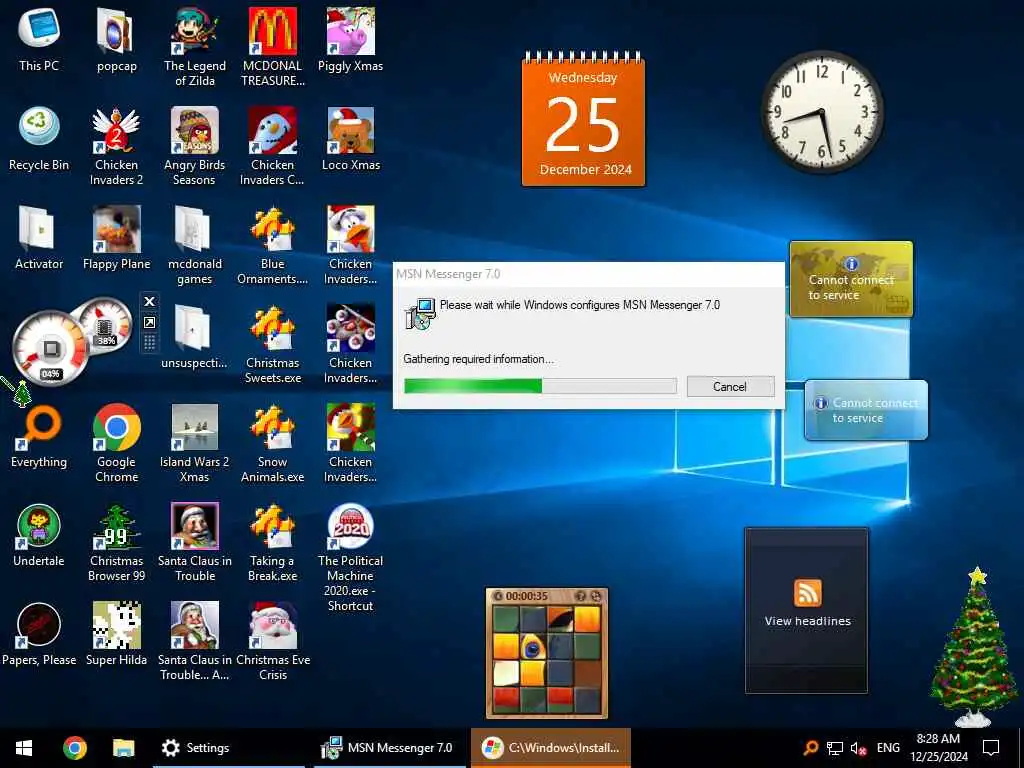Launch Chicken Invaders C... snowman icon
This screenshot has width=1024, height=768.
[272, 145]
